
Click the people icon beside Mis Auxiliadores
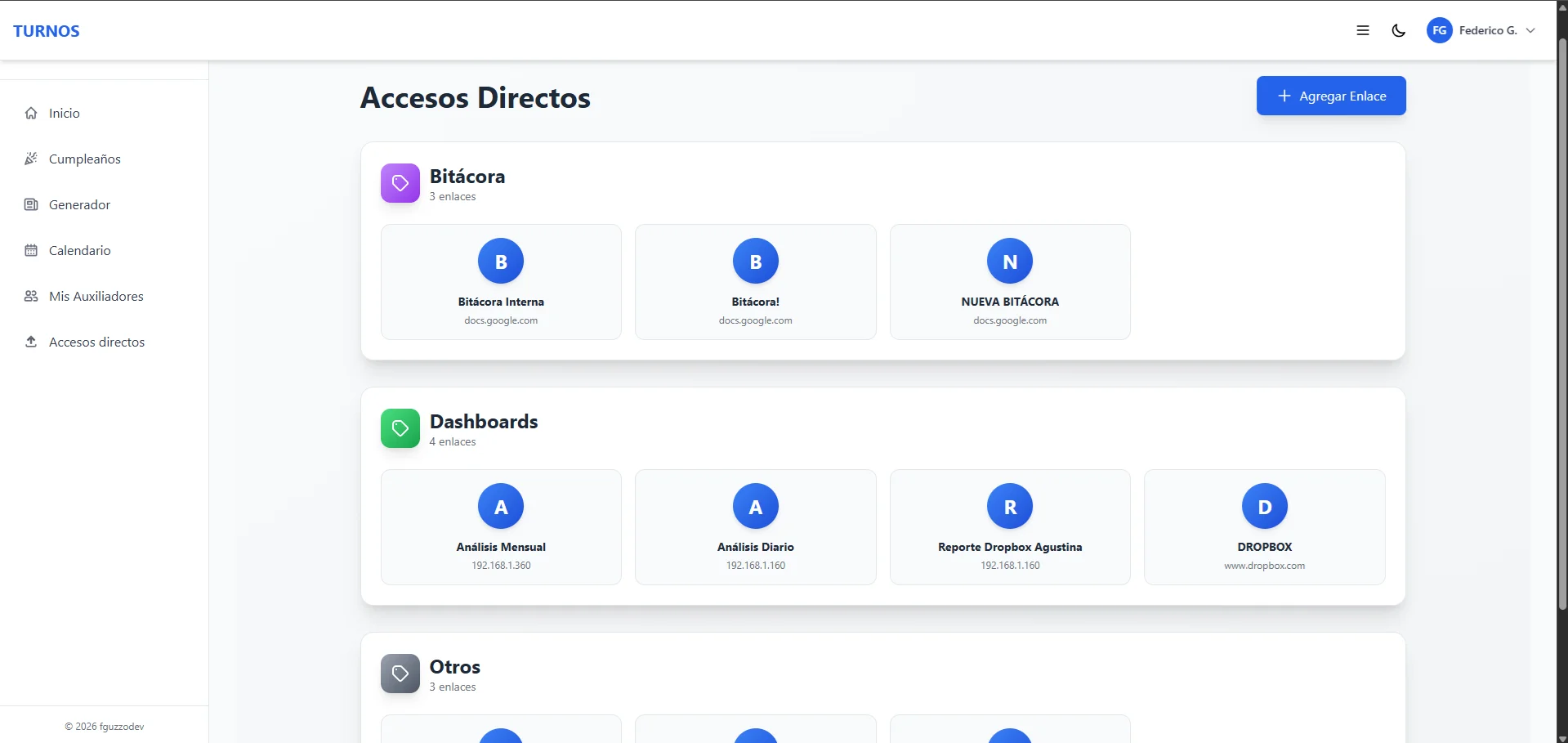pyautogui.click(x=31, y=296)
